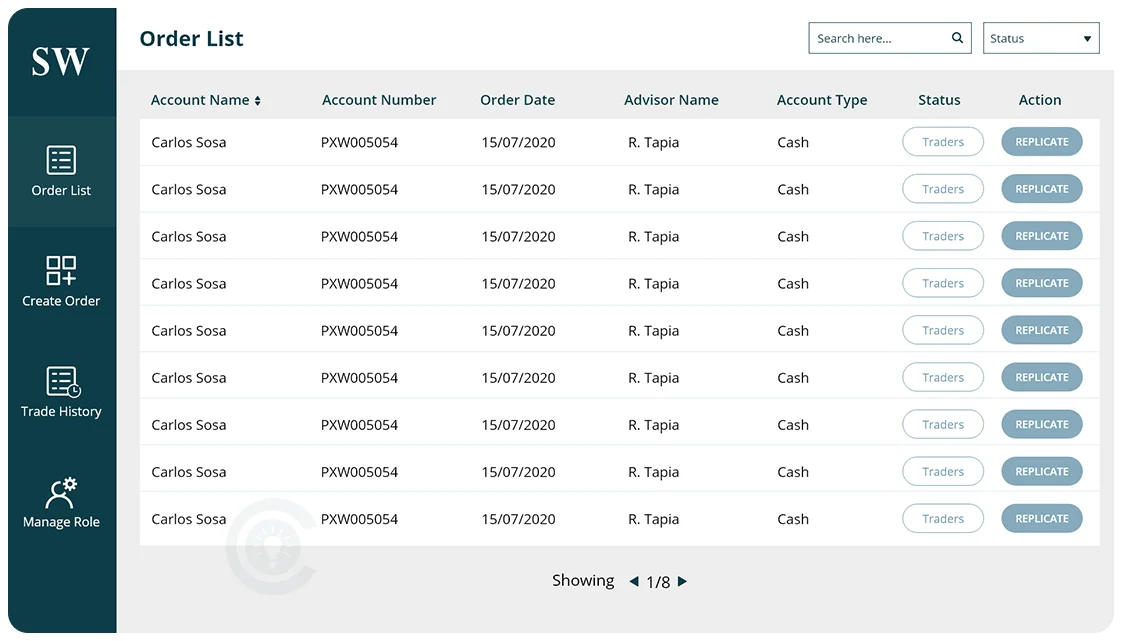
Task: Click Traders status in fifth row
Action: pyautogui.click(x=942, y=331)
